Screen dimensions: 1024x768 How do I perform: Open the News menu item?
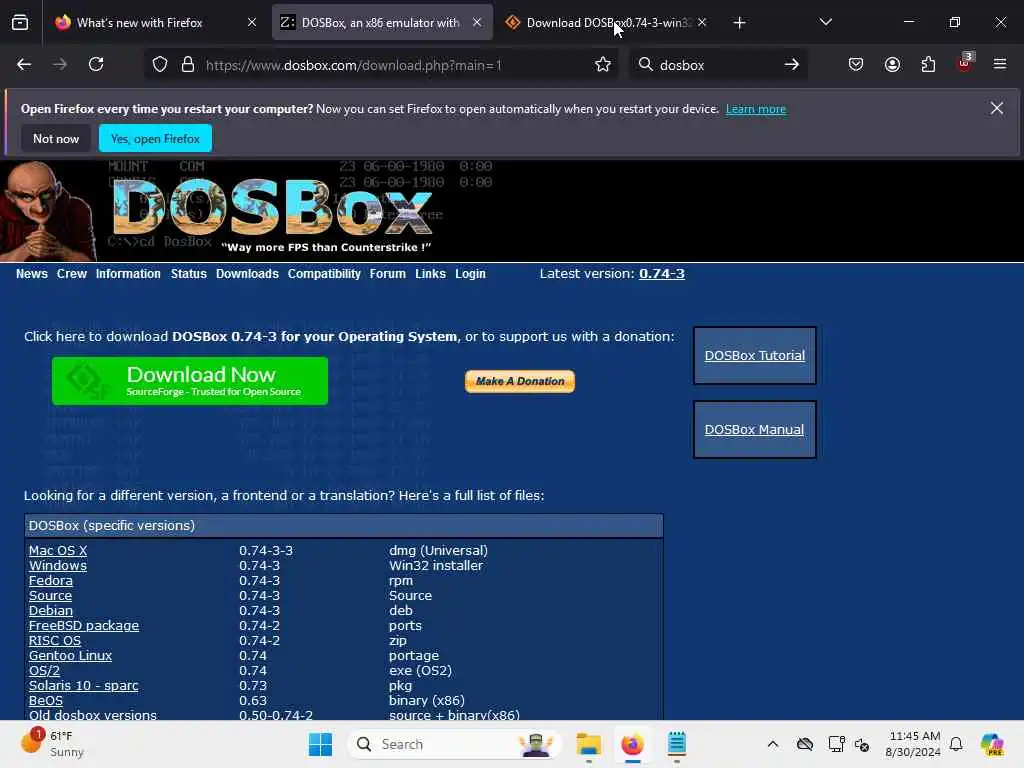tap(31, 274)
